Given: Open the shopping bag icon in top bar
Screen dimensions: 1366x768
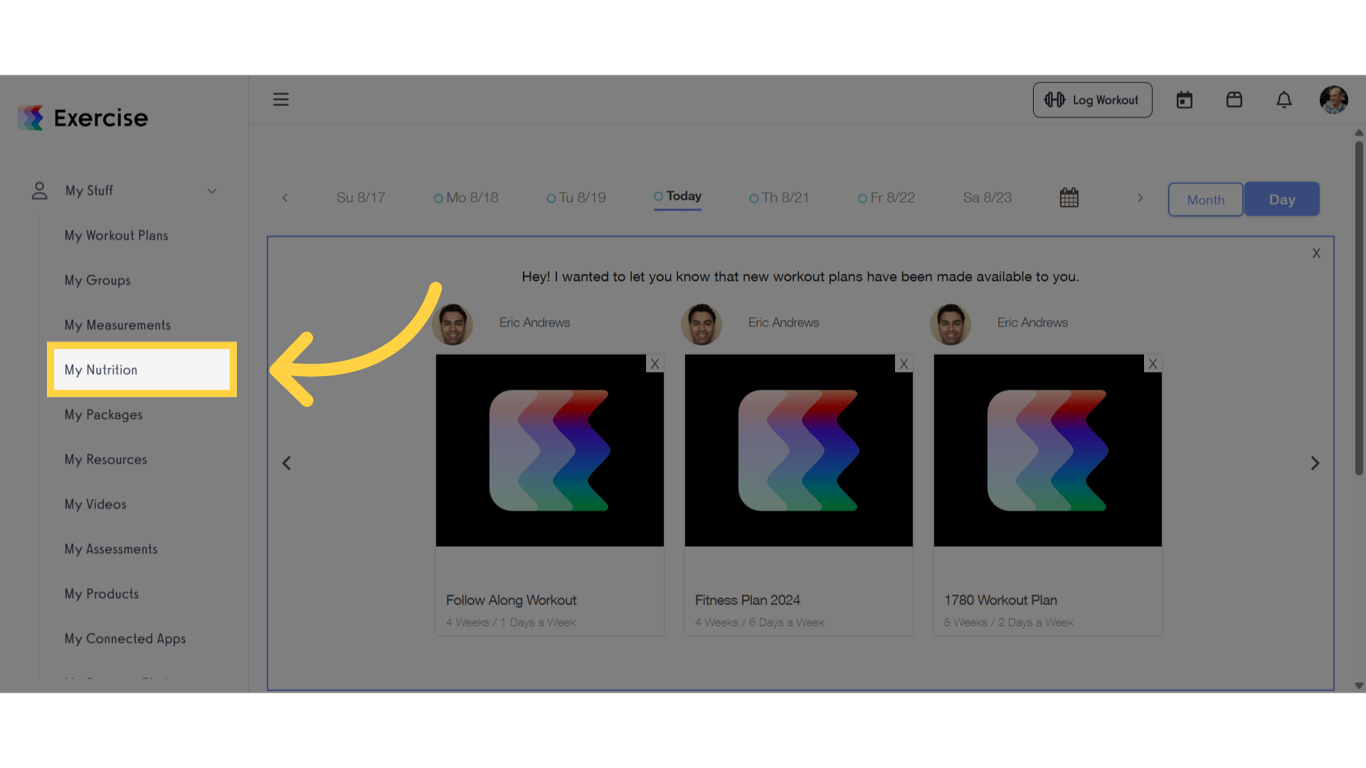Looking at the screenshot, I should click(1234, 100).
